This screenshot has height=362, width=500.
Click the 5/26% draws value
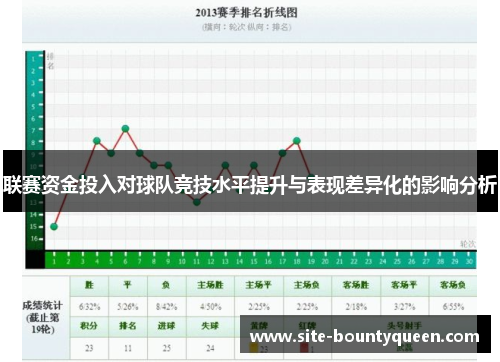[x=128, y=307]
